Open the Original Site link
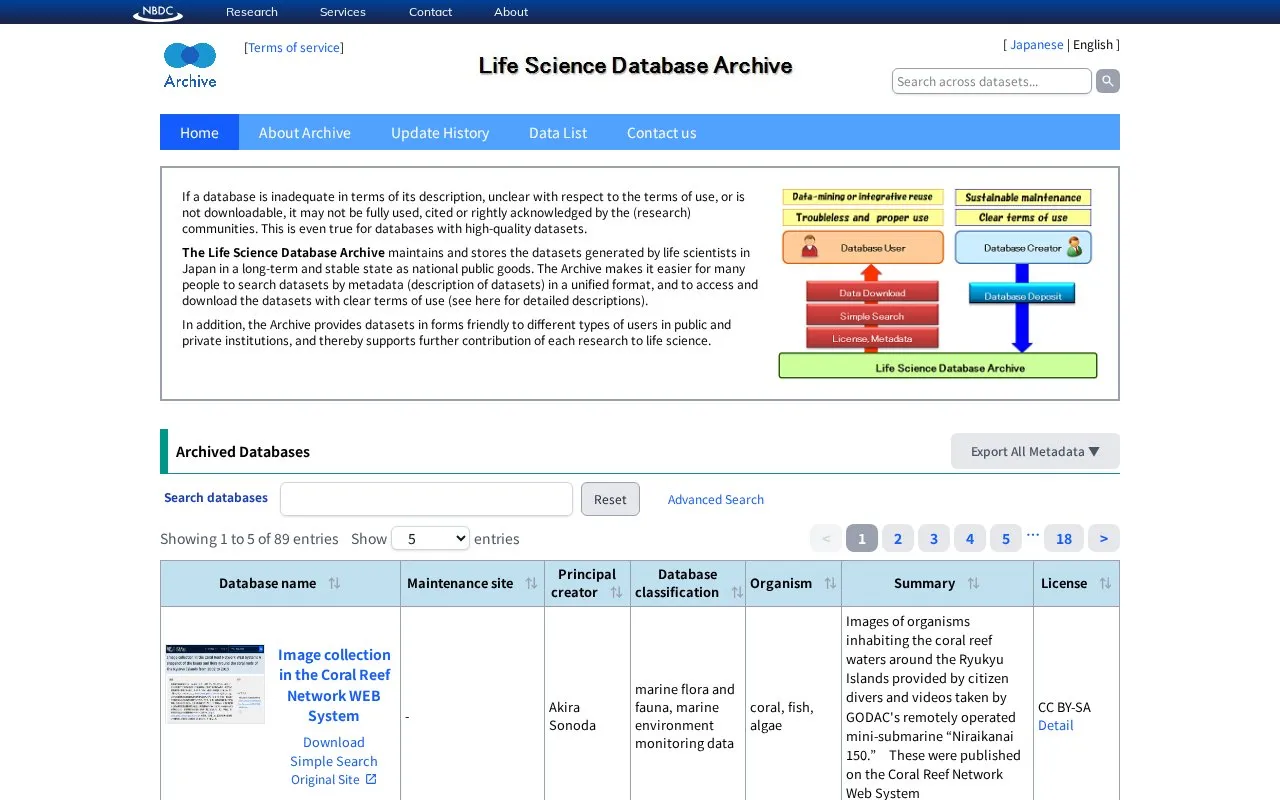The image size is (1280, 800). [325, 779]
